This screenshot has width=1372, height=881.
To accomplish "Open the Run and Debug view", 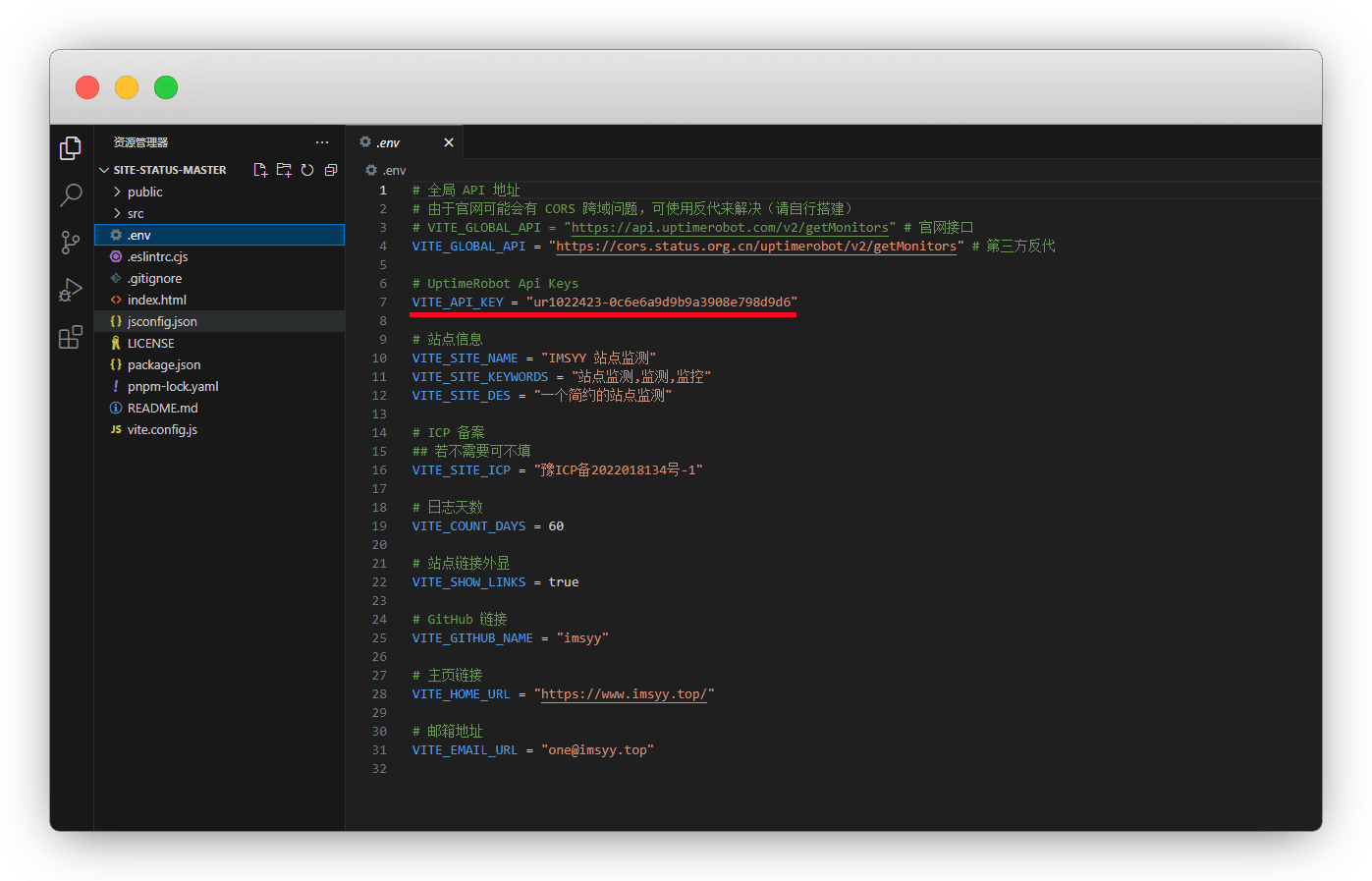I will (71, 290).
